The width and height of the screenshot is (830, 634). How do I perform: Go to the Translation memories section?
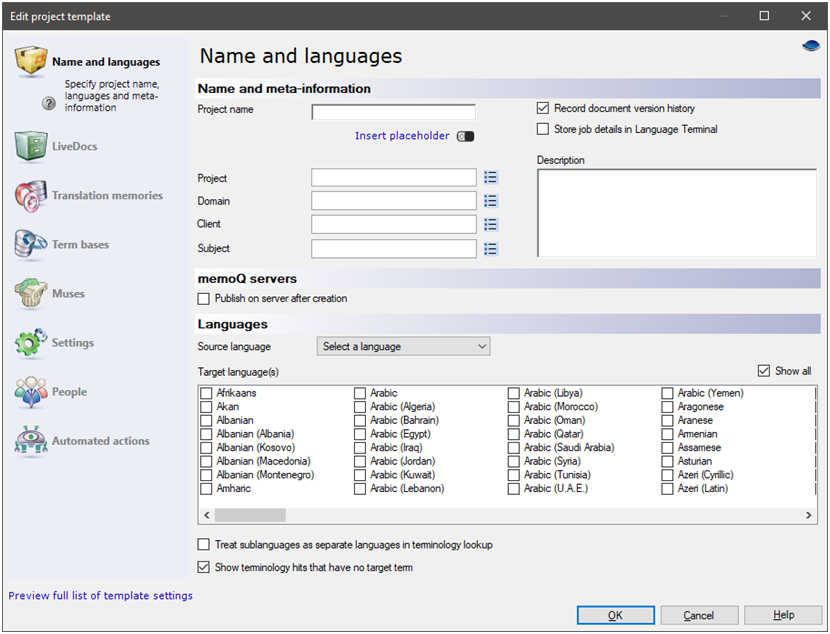click(x=107, y=195)
